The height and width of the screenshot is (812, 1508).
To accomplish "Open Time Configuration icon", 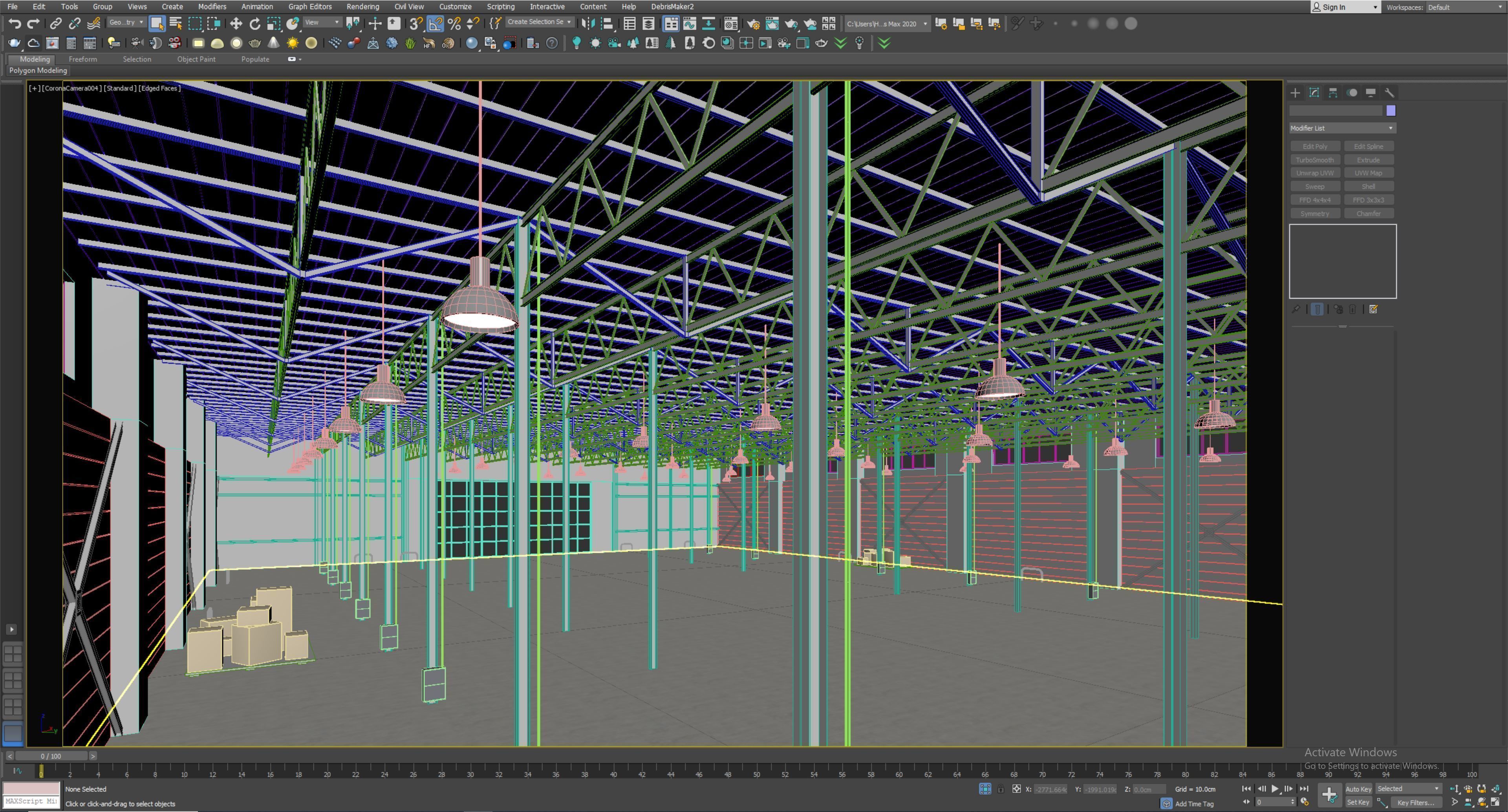I will click(1304, 802).
